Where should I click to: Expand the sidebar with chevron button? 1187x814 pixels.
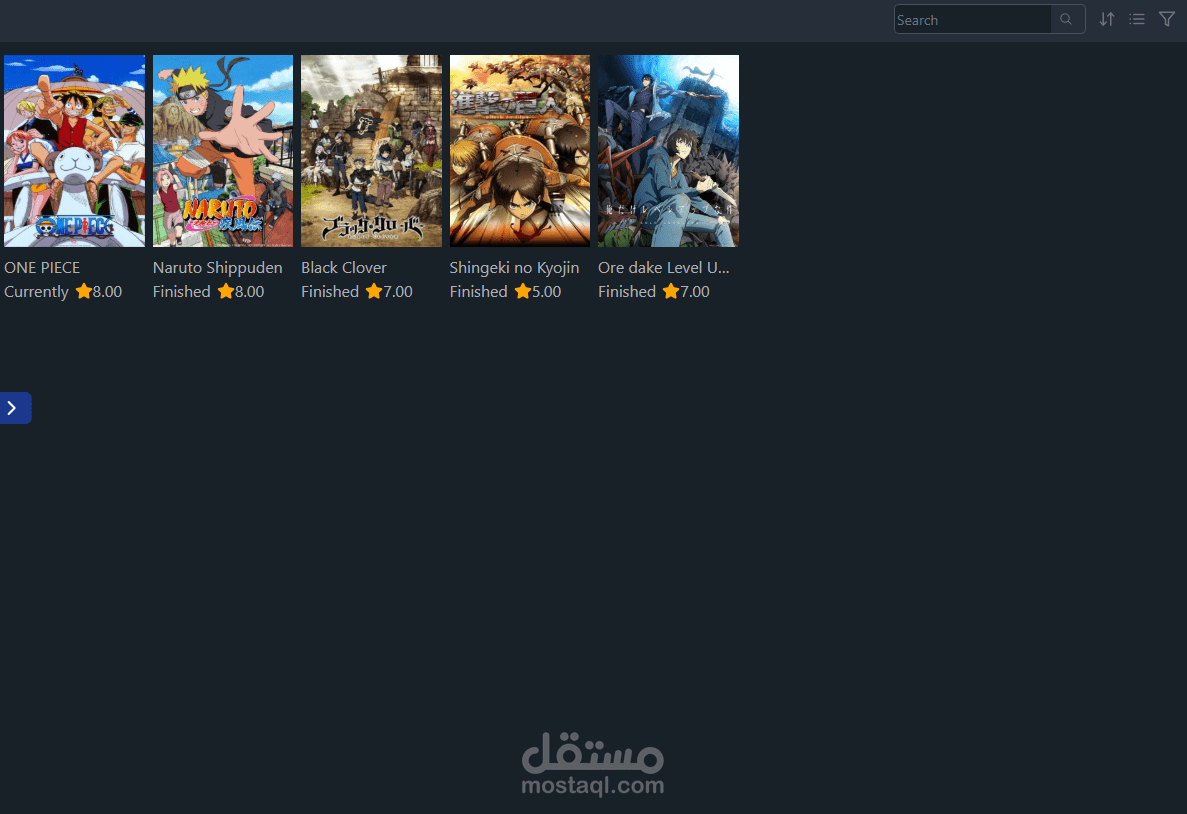coord(14,408)
